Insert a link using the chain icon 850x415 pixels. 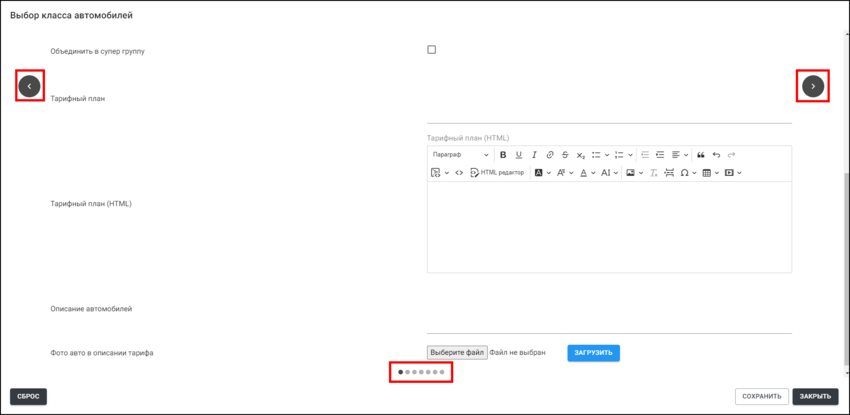(x=550, y=155)
